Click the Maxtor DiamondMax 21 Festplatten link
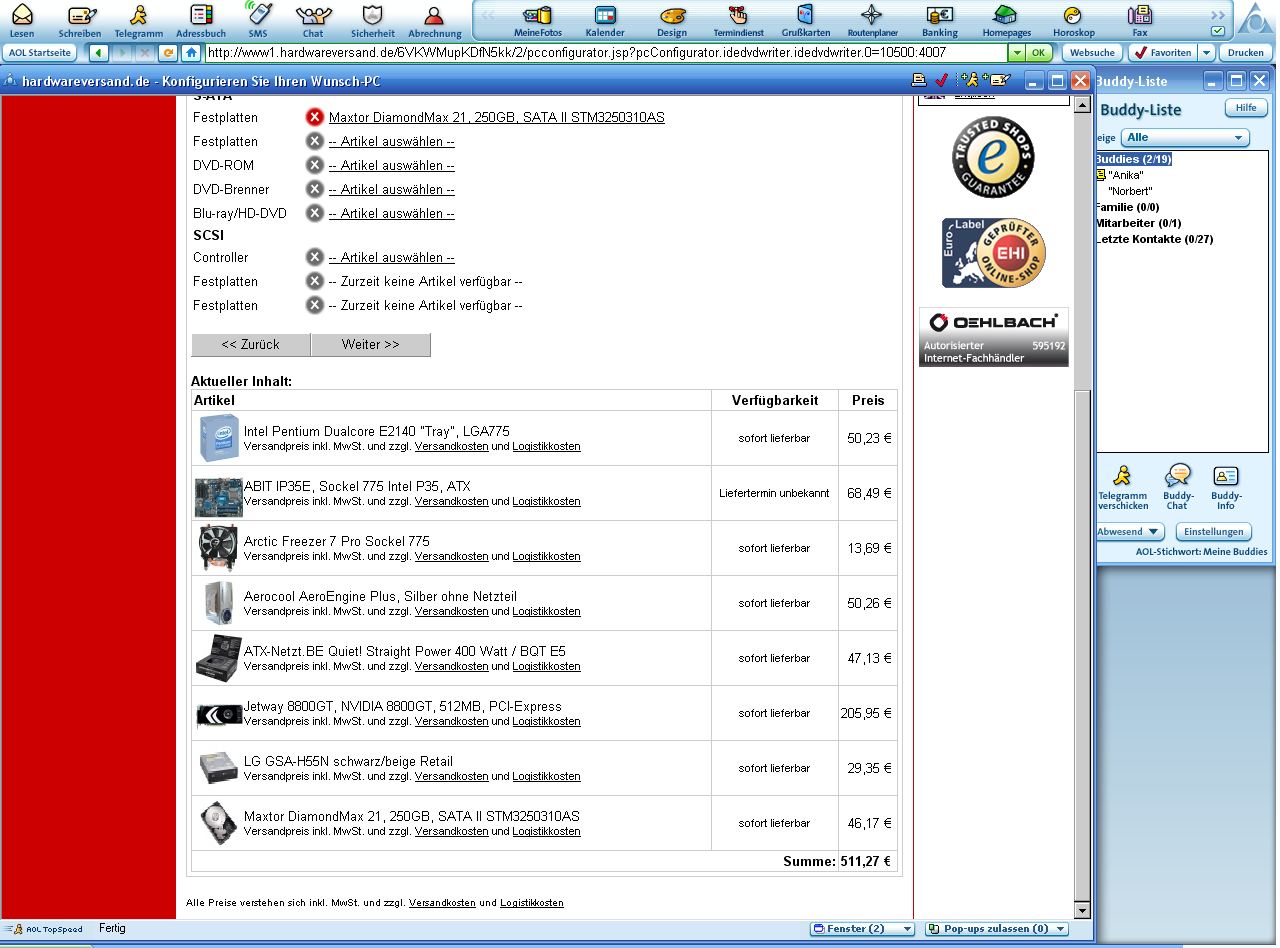Image resolution: width=1280 pixels, height=948 pixels. point(496,117)
